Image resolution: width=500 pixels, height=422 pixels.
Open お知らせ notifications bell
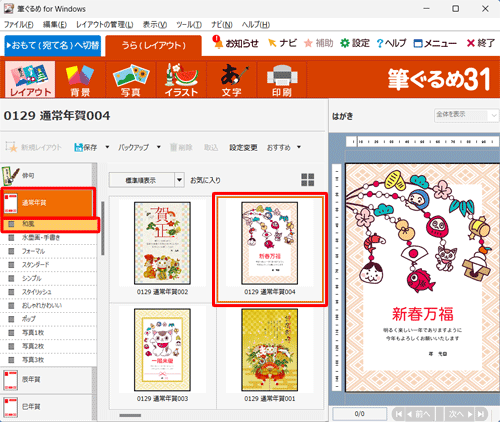coord(236,43)
